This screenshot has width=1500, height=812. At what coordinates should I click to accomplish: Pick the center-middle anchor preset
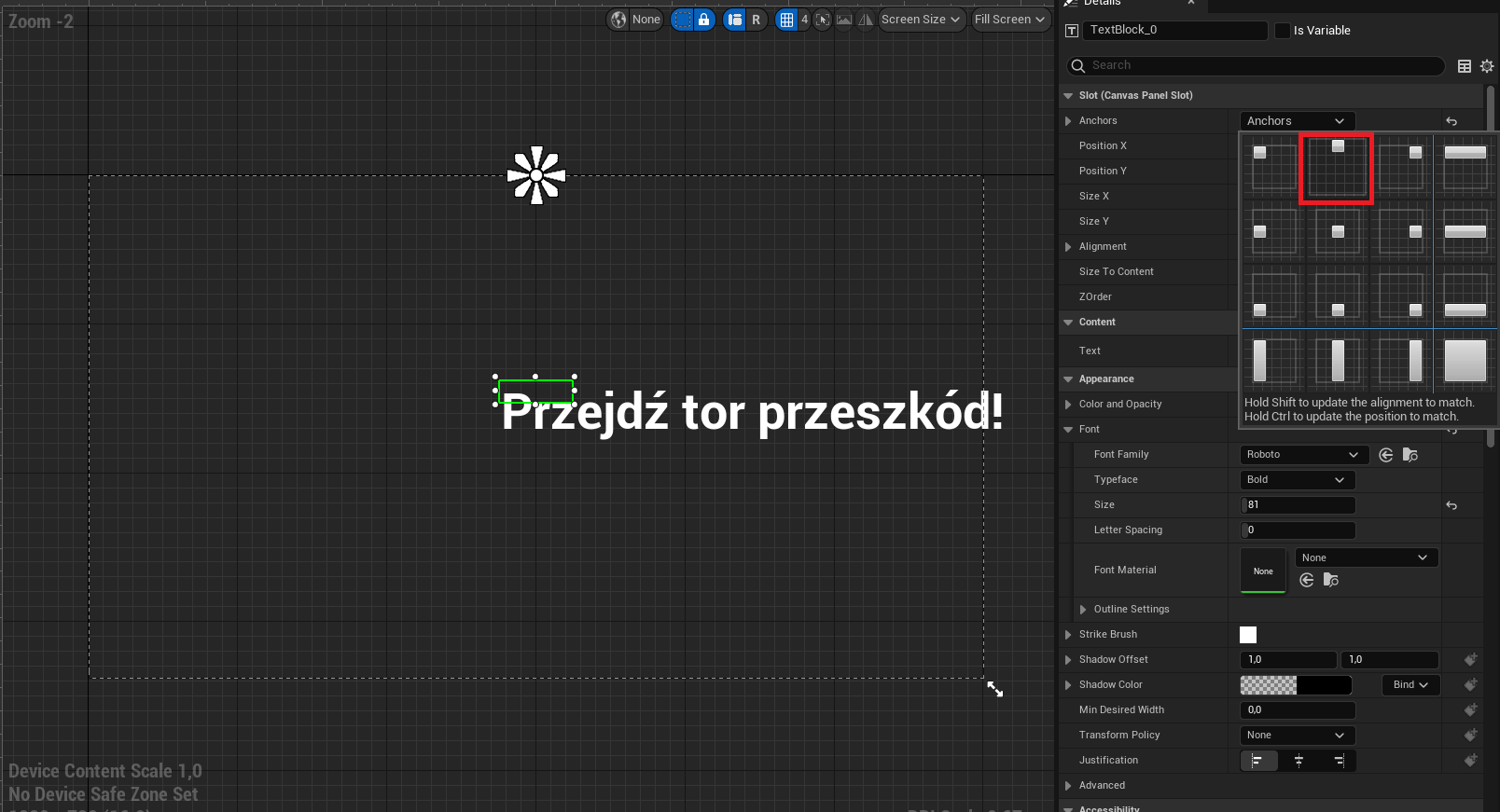(1337, 232)
